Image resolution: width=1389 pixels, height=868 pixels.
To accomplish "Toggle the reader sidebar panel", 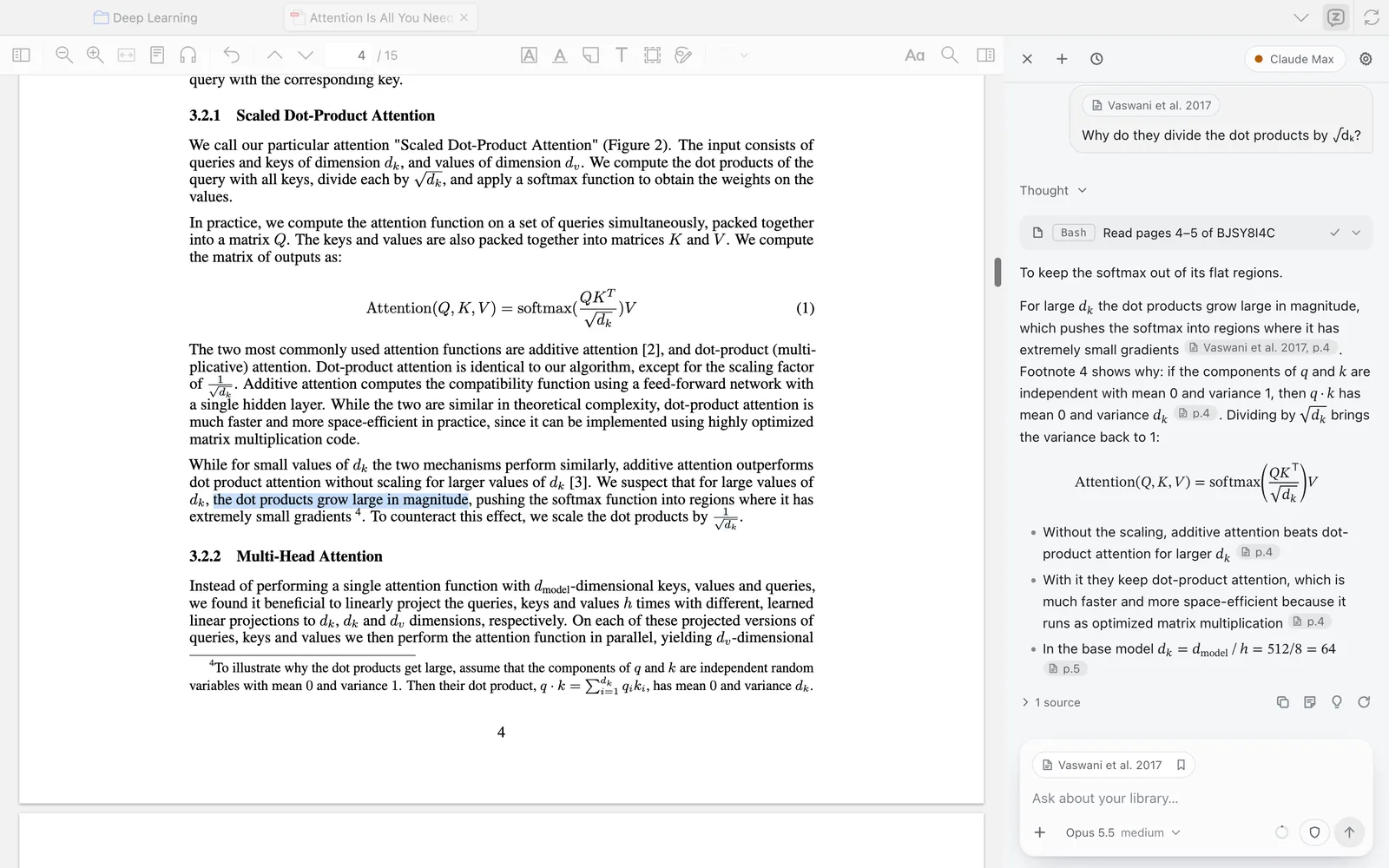I will click(22, 56).
